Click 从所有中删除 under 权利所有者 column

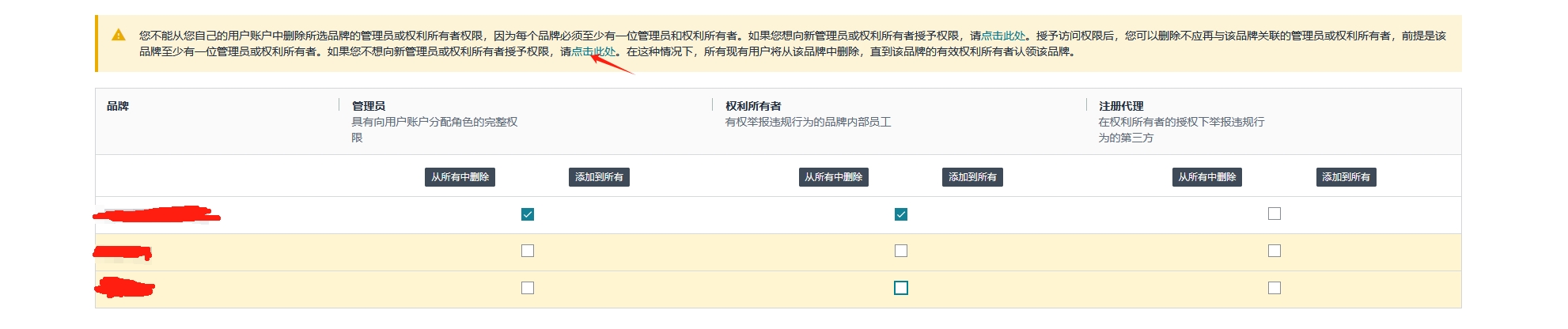point(833,177)
